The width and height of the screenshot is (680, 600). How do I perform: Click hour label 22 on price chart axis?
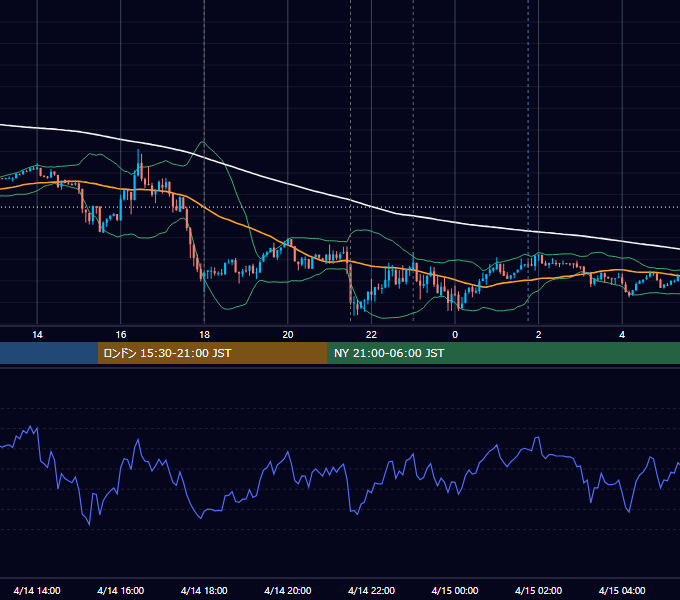click(371, 335)
